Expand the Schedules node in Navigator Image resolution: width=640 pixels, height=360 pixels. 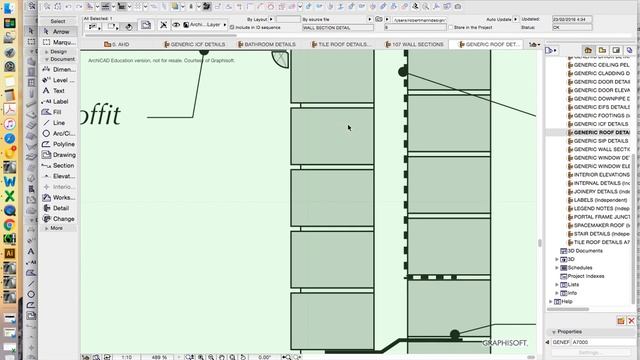pos(557,268)
